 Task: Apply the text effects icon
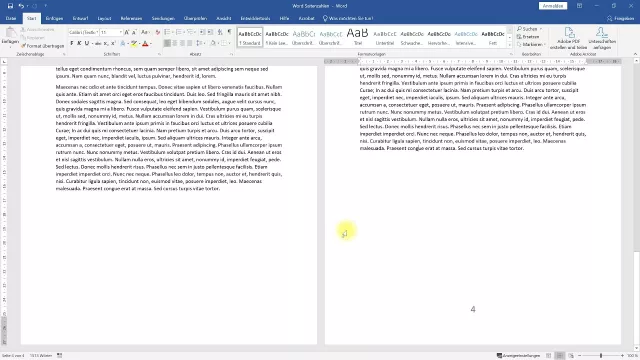click(123, 43)
